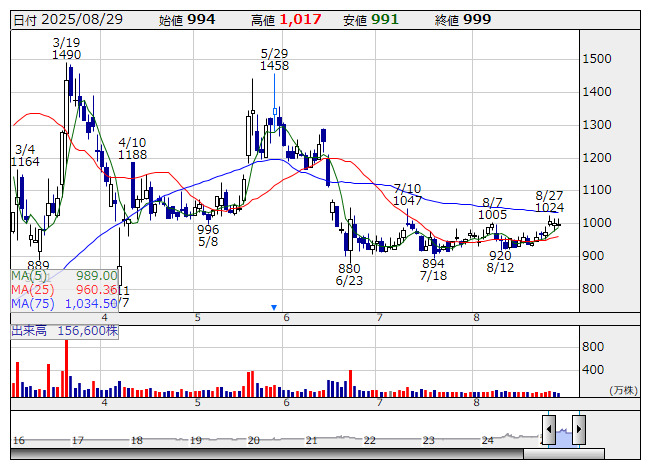This screenshot has height=470, width=653.
Task: Click year 20 on the navigator timeline
Action: [253, 440]
